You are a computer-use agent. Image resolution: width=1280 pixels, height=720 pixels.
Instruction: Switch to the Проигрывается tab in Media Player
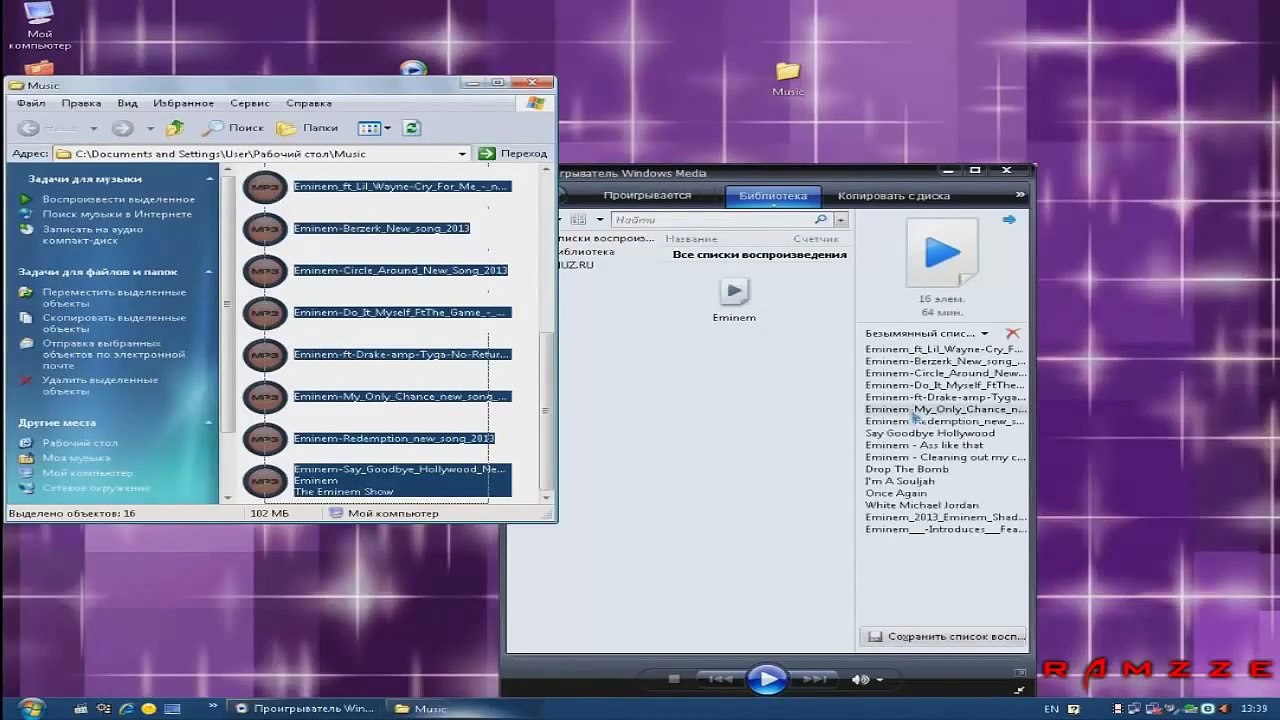[x=647, y=196]
